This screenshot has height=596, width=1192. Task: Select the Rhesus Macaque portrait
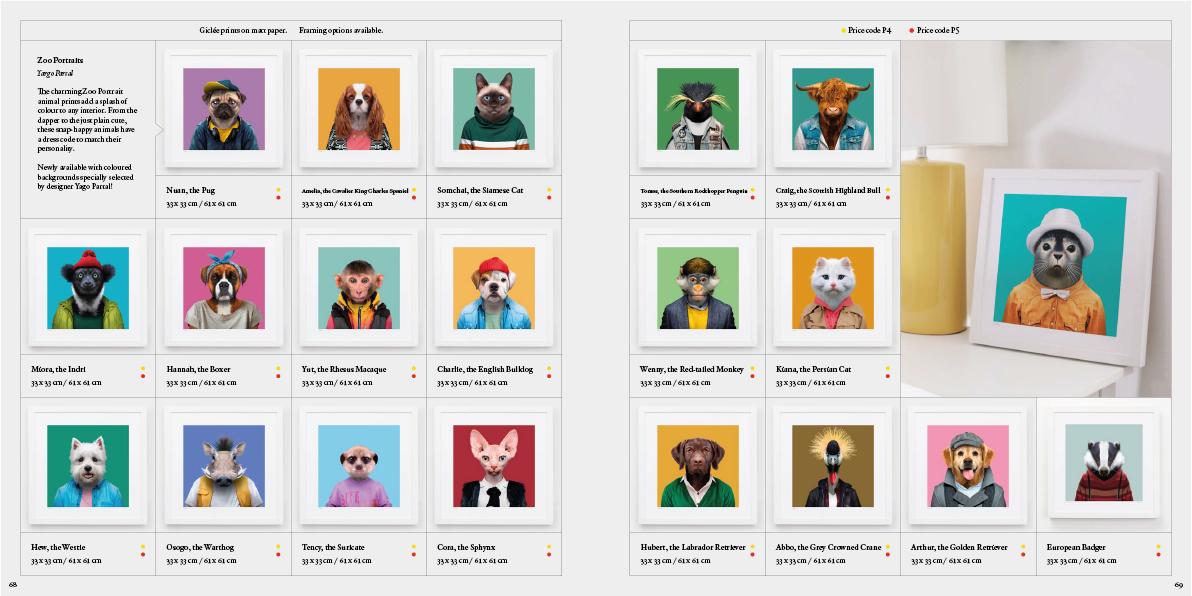(x=358, y=287)
